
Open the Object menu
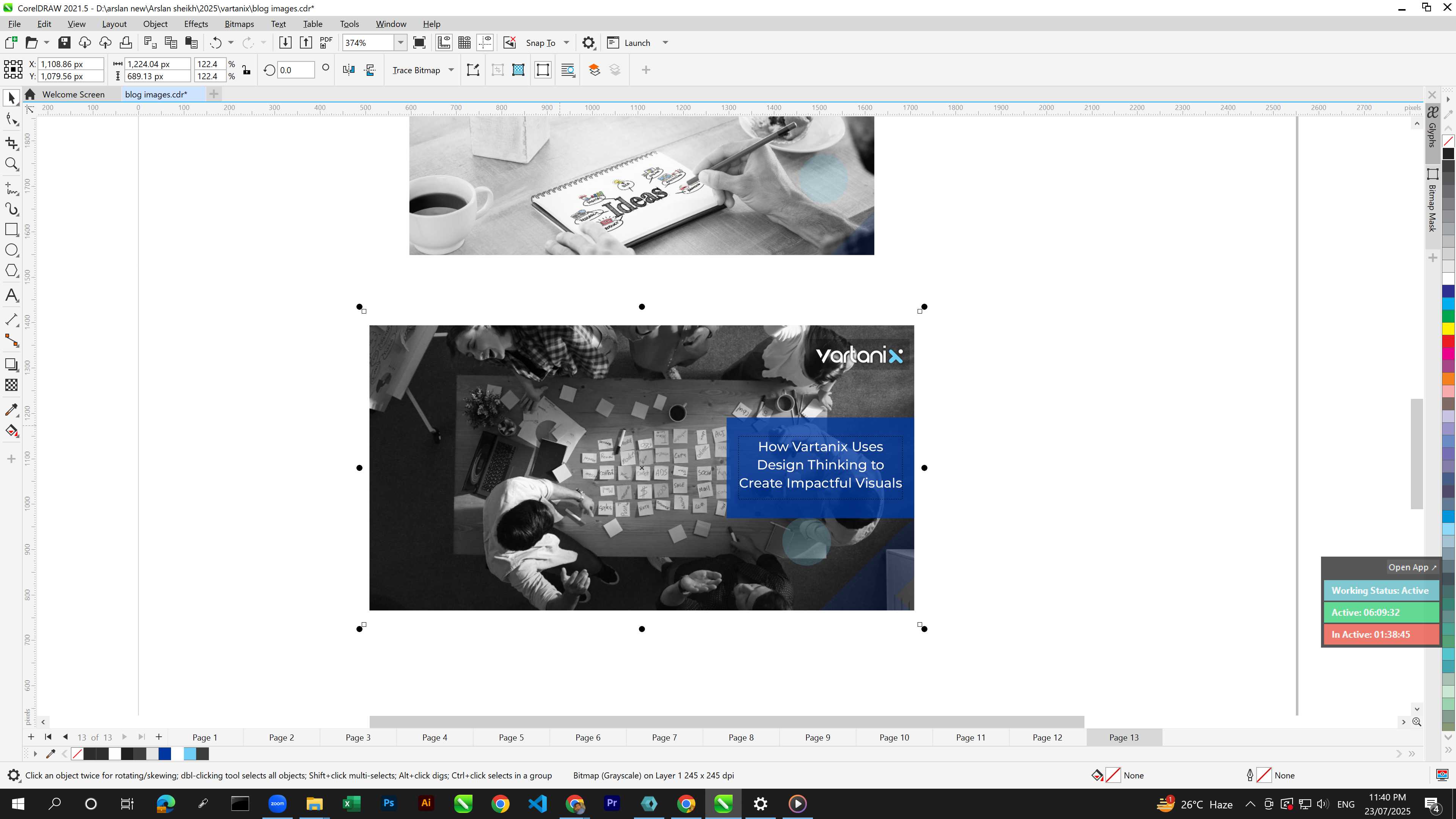(155, 24)
